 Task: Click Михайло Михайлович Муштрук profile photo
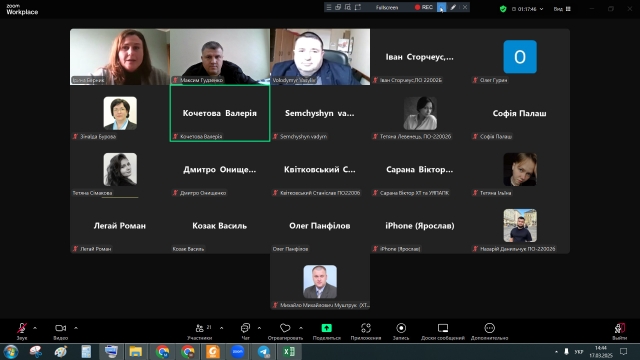click(320, 282)
